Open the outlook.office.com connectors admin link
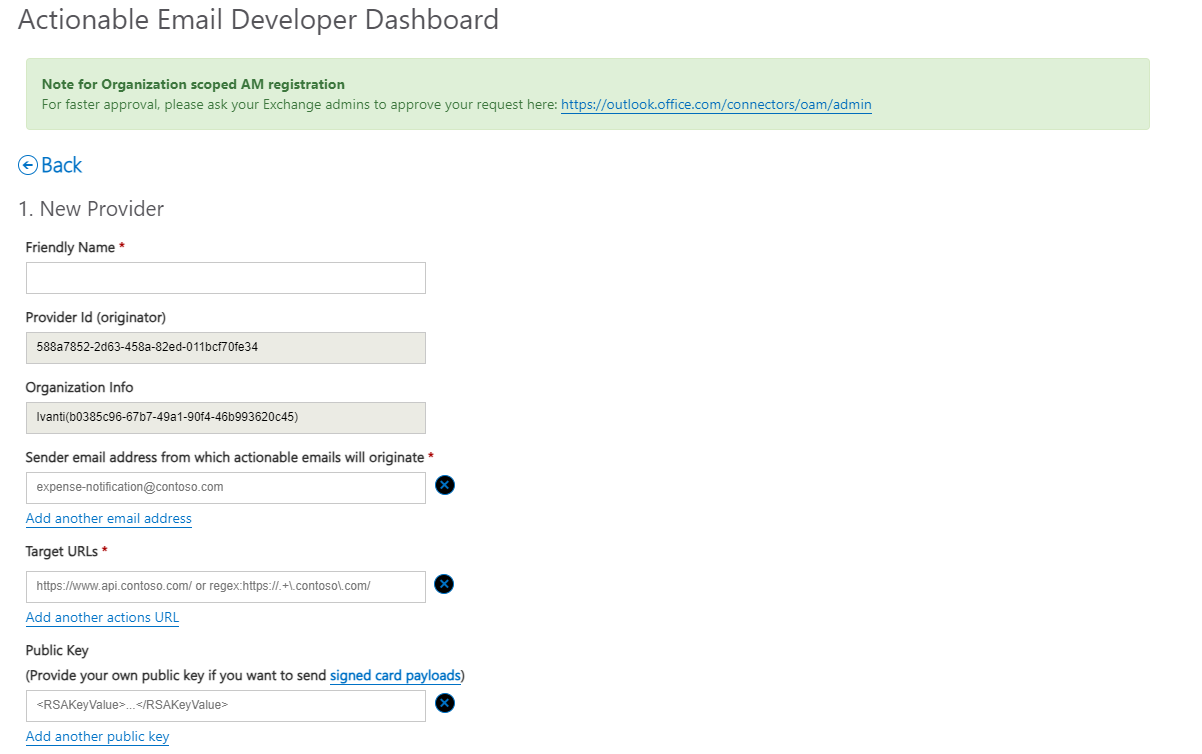This screenshot has height=754, width=1202. pos(715,104)
